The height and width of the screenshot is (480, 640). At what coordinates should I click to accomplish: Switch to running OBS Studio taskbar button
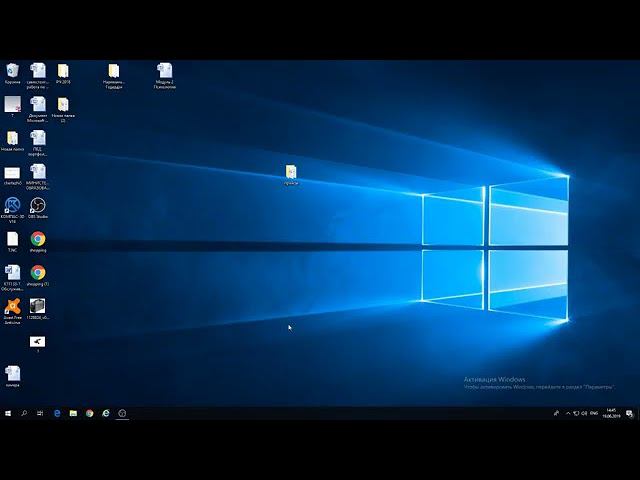point(122,413)
